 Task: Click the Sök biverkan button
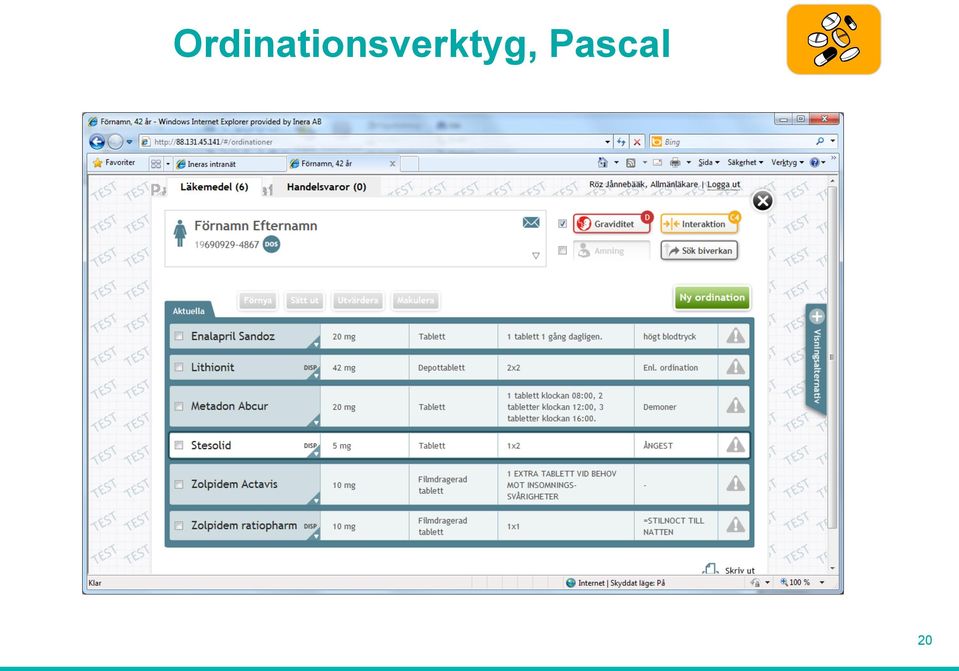coord(700,250)
